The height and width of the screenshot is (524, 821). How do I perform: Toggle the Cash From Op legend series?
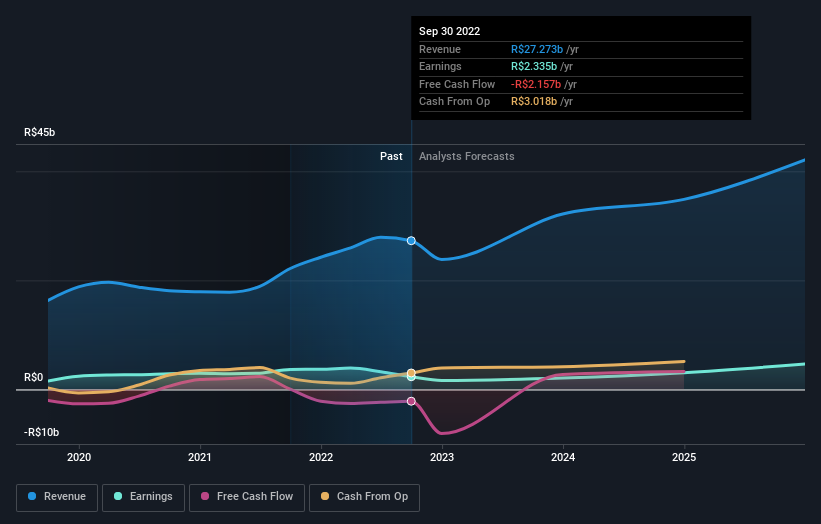click(x=364, y=497)
